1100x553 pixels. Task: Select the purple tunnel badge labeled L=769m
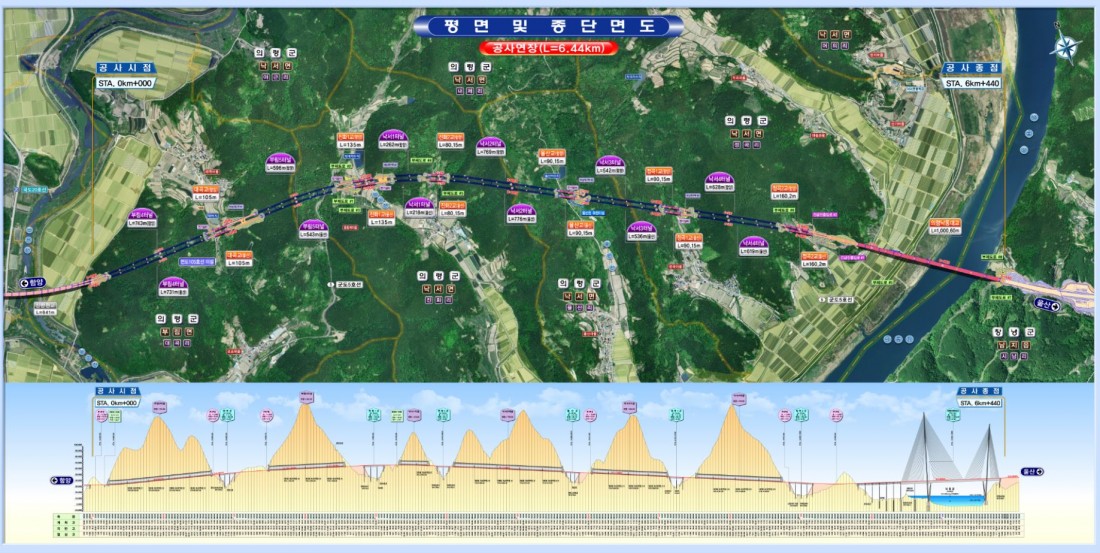490,147
